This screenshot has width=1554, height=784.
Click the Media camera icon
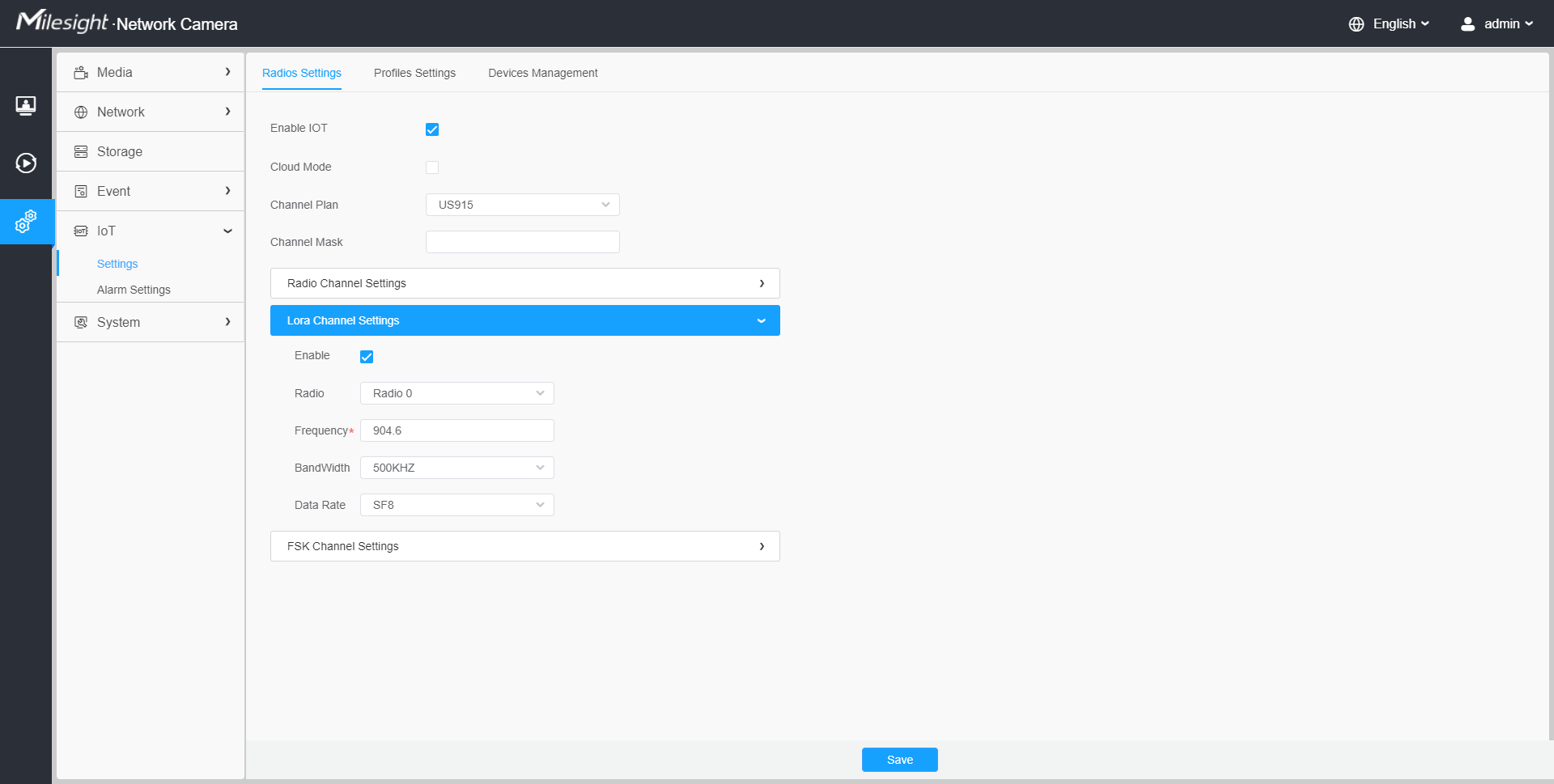pyautogui.click(x=81, y=72)
